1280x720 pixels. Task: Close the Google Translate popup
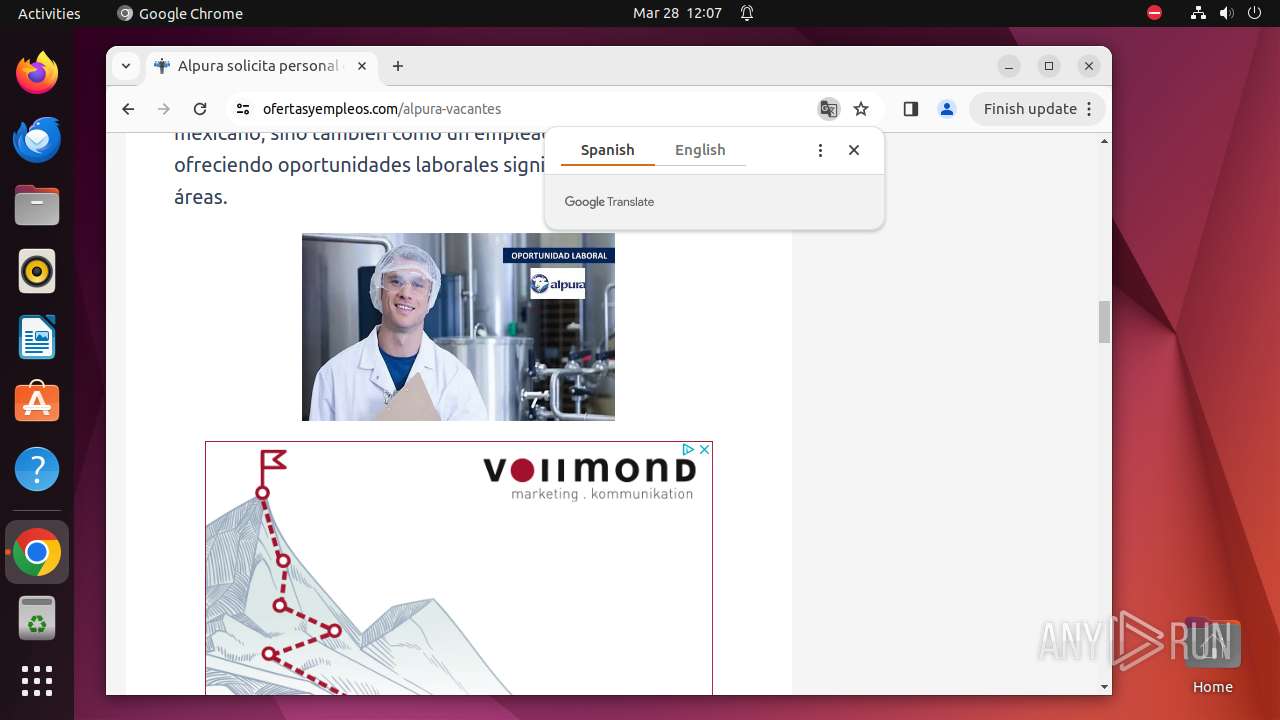854,150
